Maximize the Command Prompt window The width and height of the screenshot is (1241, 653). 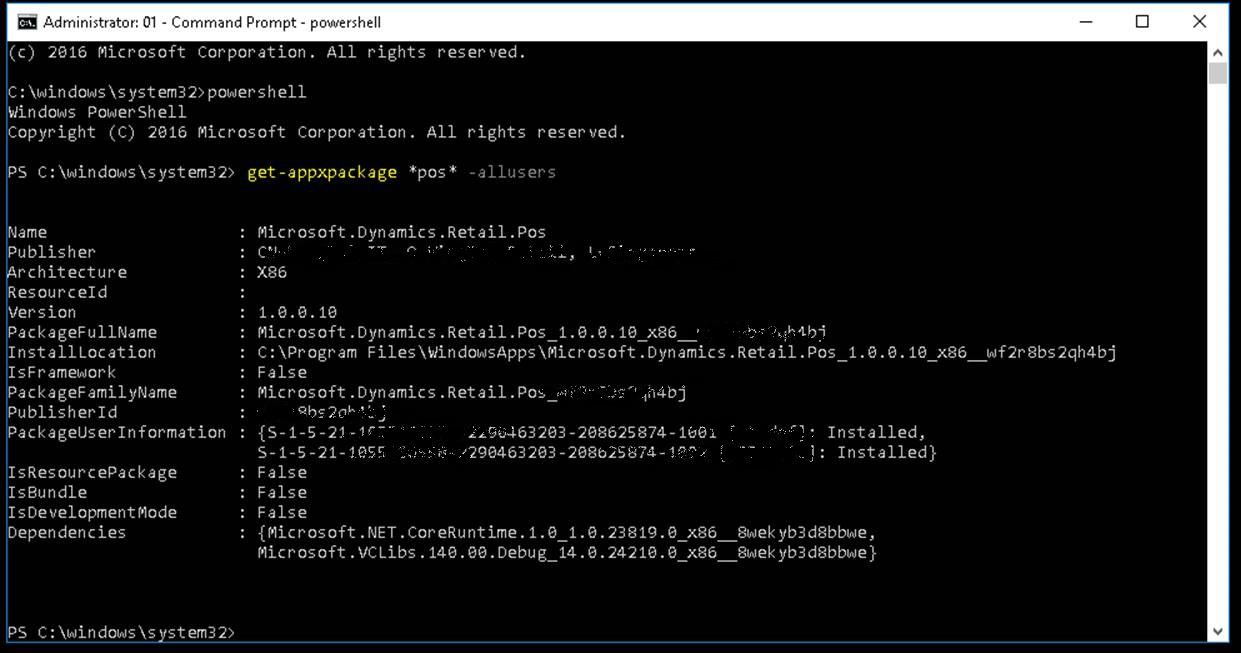click(x=1142, y=21)
